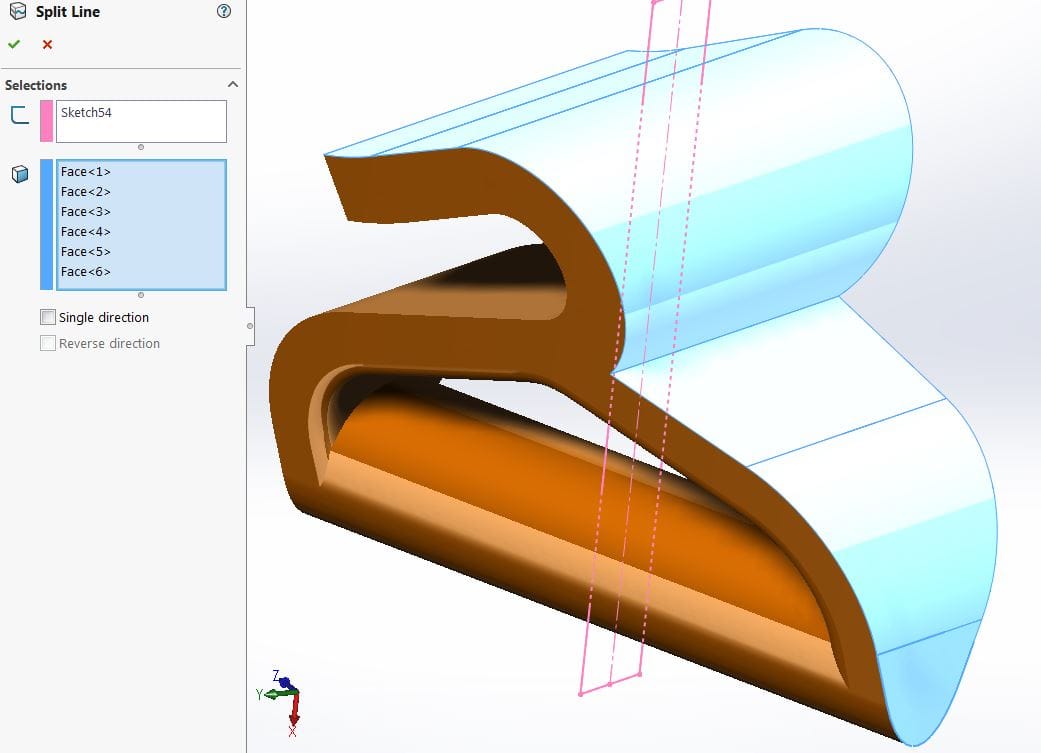The image size is (1041, 753).
Task: Click resize handle below face list
Action: tap(141, 295)
